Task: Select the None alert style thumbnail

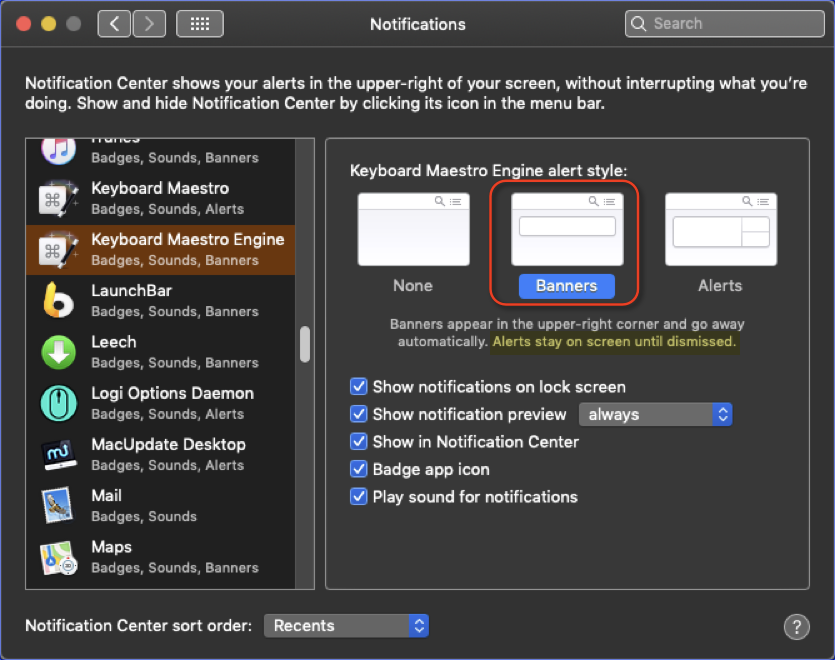Action: coord(414,229)
